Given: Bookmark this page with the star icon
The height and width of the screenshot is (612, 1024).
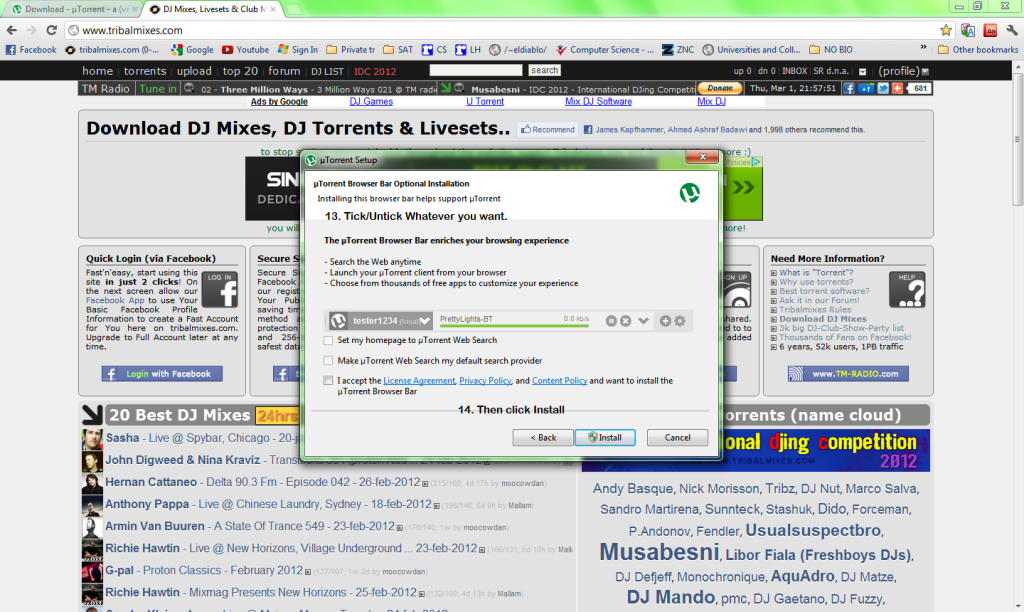Looking at the screenshot, I should (x=945, y=30).
